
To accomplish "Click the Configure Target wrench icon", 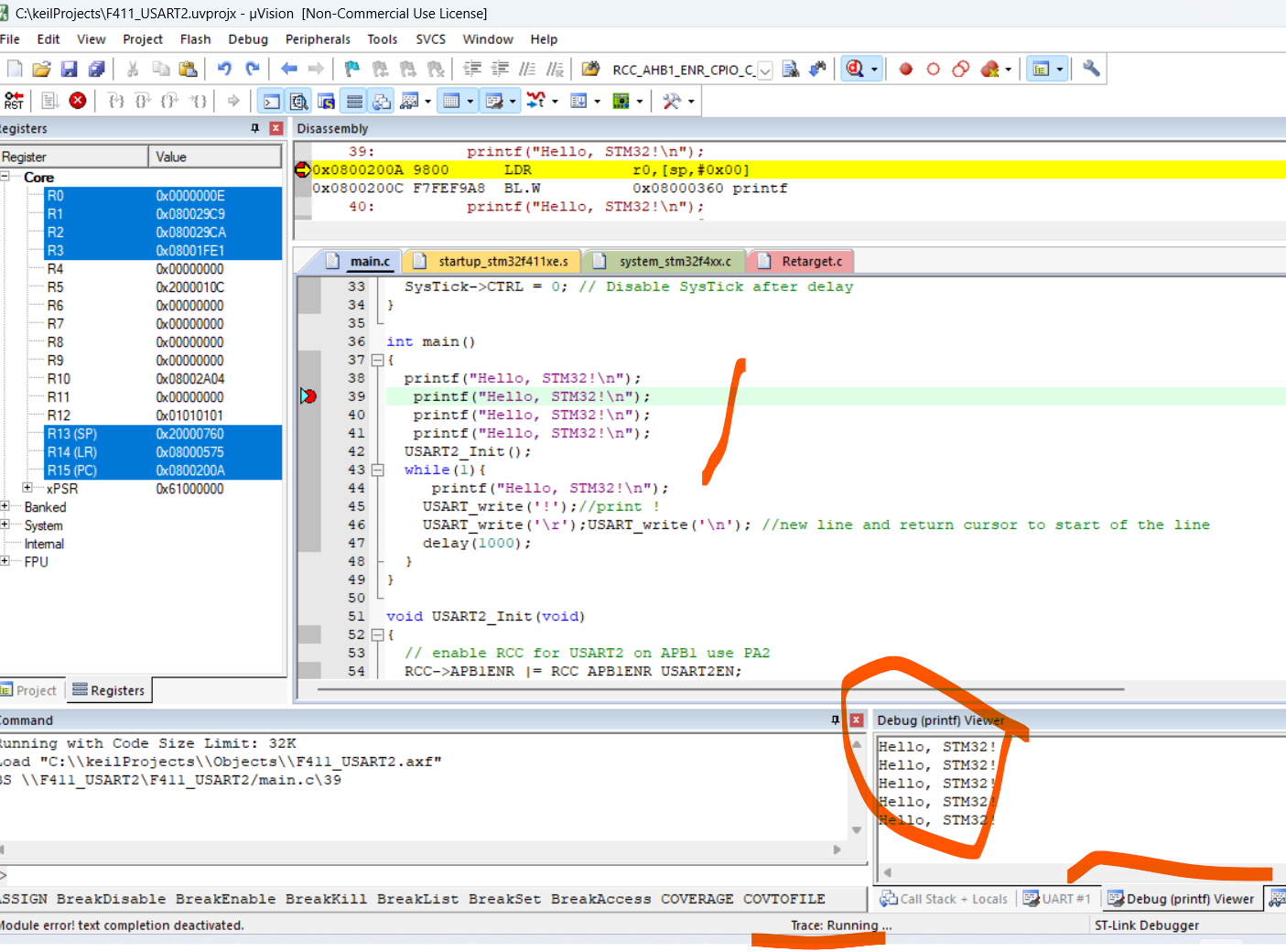I will [x=1090, y=69].
